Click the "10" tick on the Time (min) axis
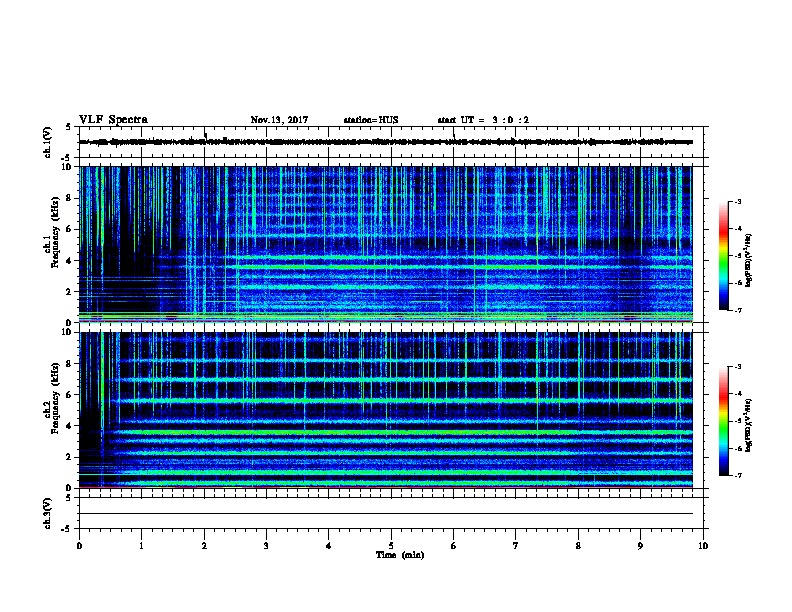The width and height of the screenshot is (792, 612). (x=703, y=545)
